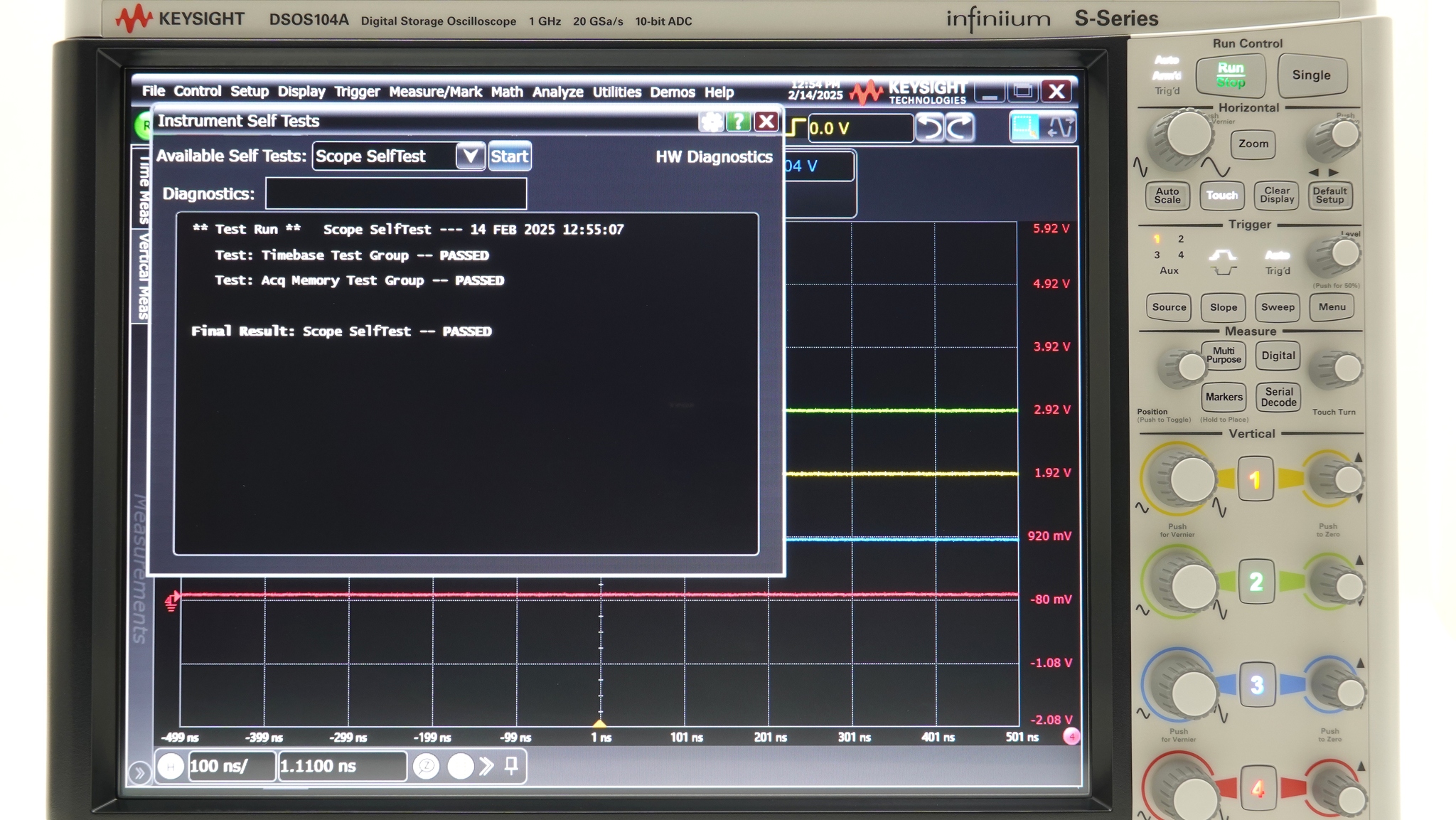This screenshot has width=1456, height=820.
Task: Toggle channel 2 button
Action: coord(1256,582)
